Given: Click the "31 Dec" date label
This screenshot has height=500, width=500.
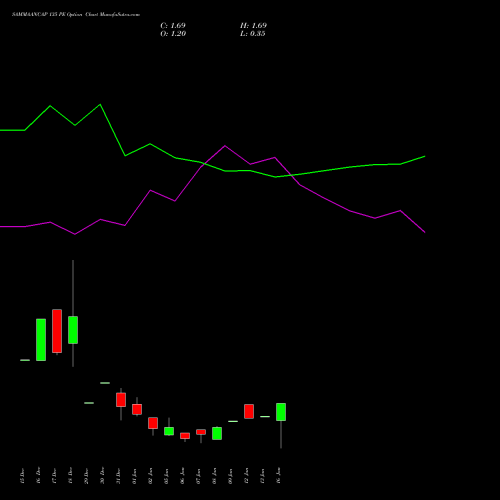Looking at the screenshot, I should click(x=118, y=476).
